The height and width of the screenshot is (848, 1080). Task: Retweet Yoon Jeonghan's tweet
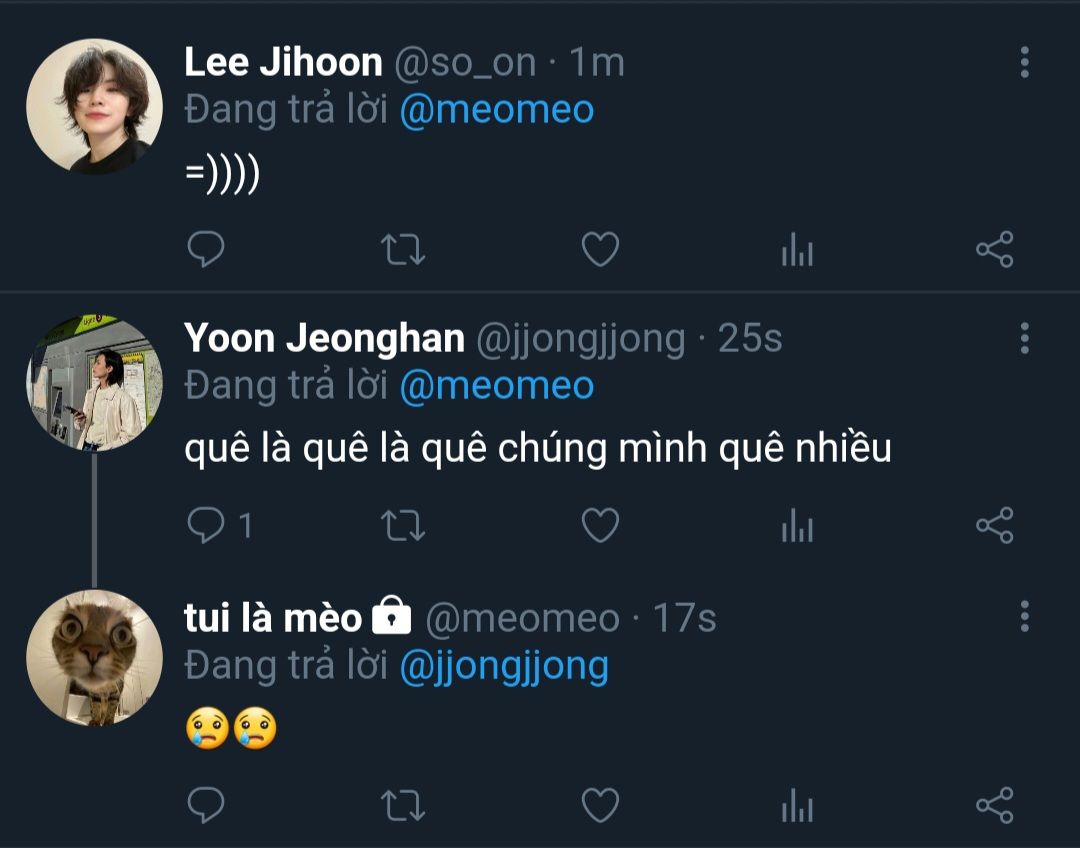(x=404, y=525)
